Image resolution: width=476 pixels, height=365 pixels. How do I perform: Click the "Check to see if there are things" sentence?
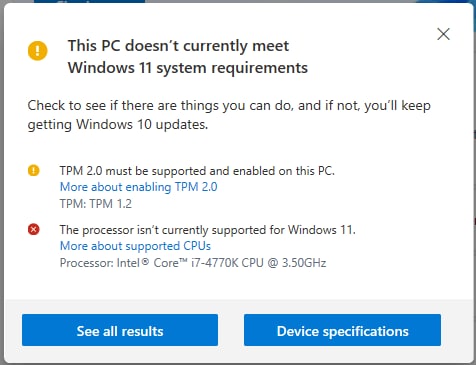[229, 106]
